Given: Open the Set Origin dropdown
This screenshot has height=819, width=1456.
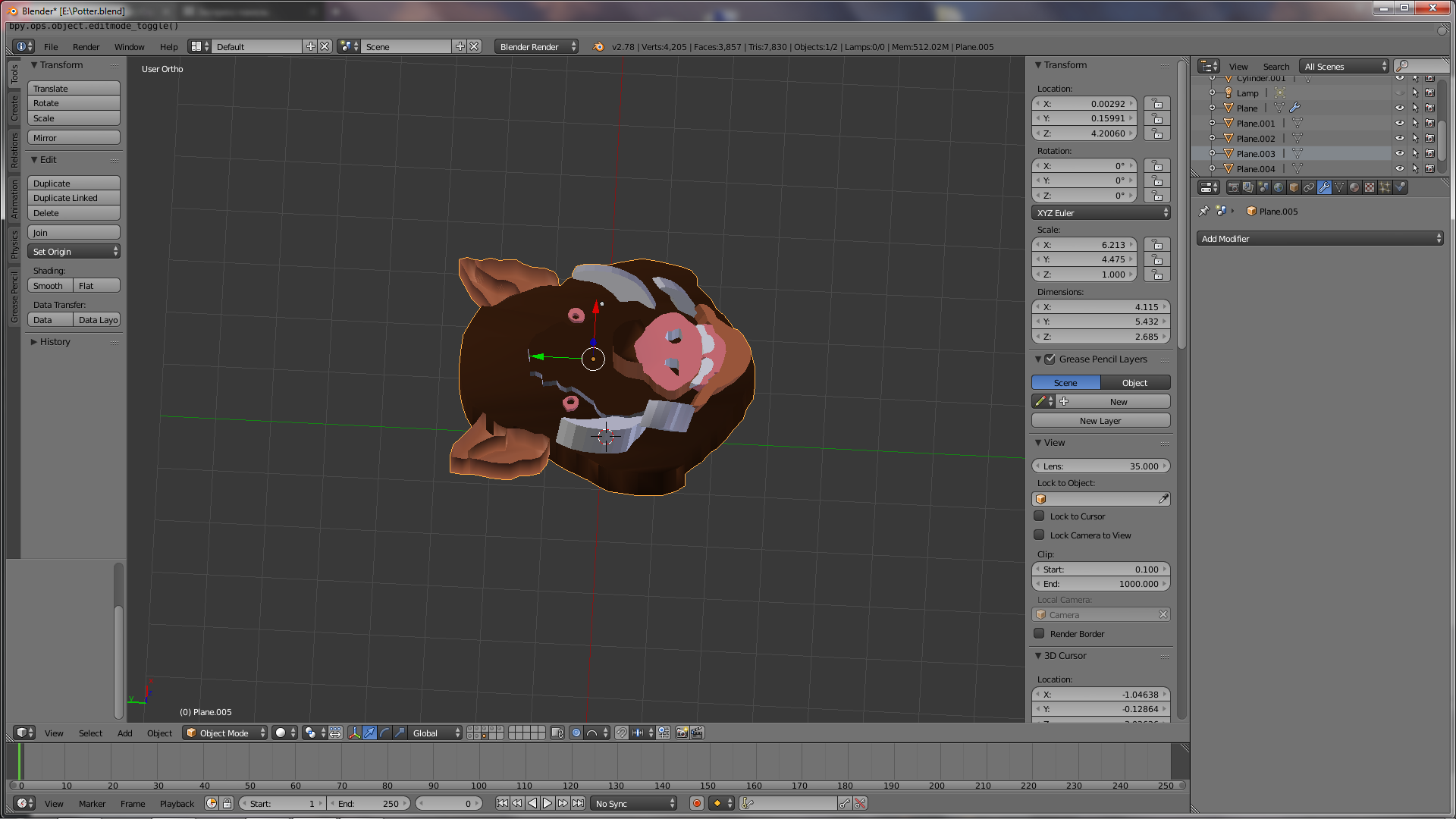Looking at the screenshot, I should 74,251.
